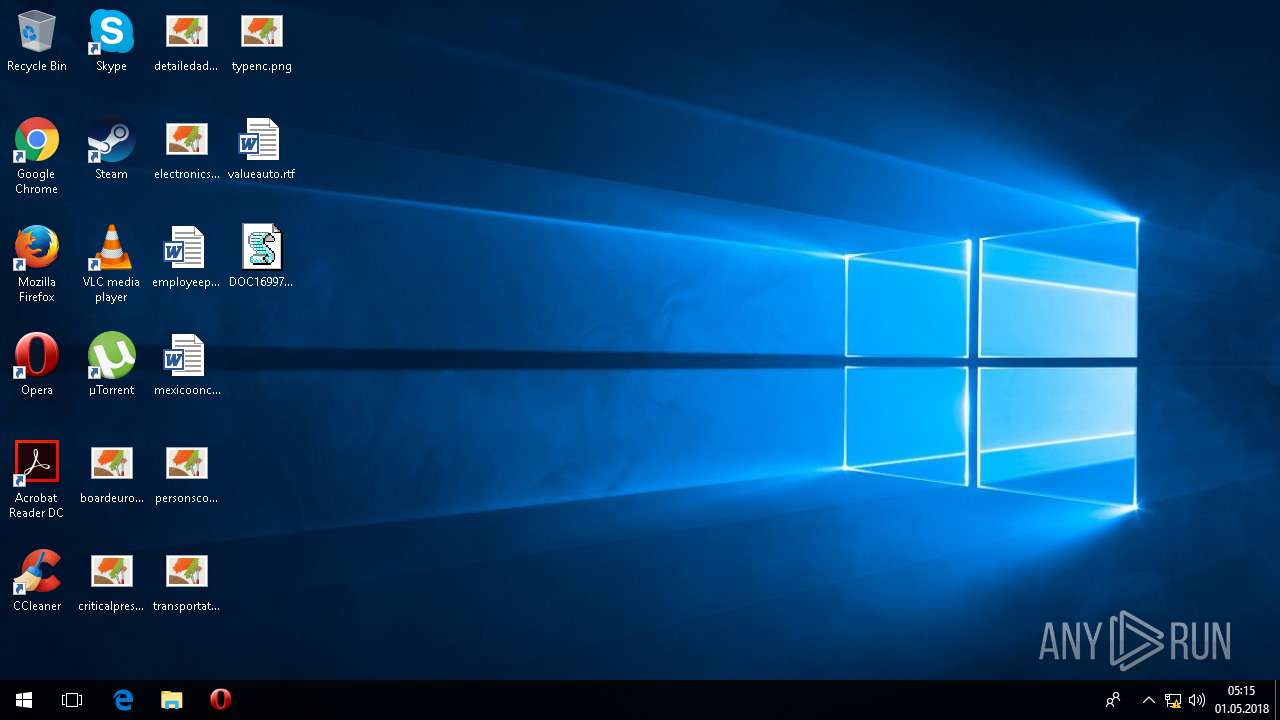The height and width of the screenshot is (720, 1280).
Task: Select the detailedad image file
Action: point(186,42)
